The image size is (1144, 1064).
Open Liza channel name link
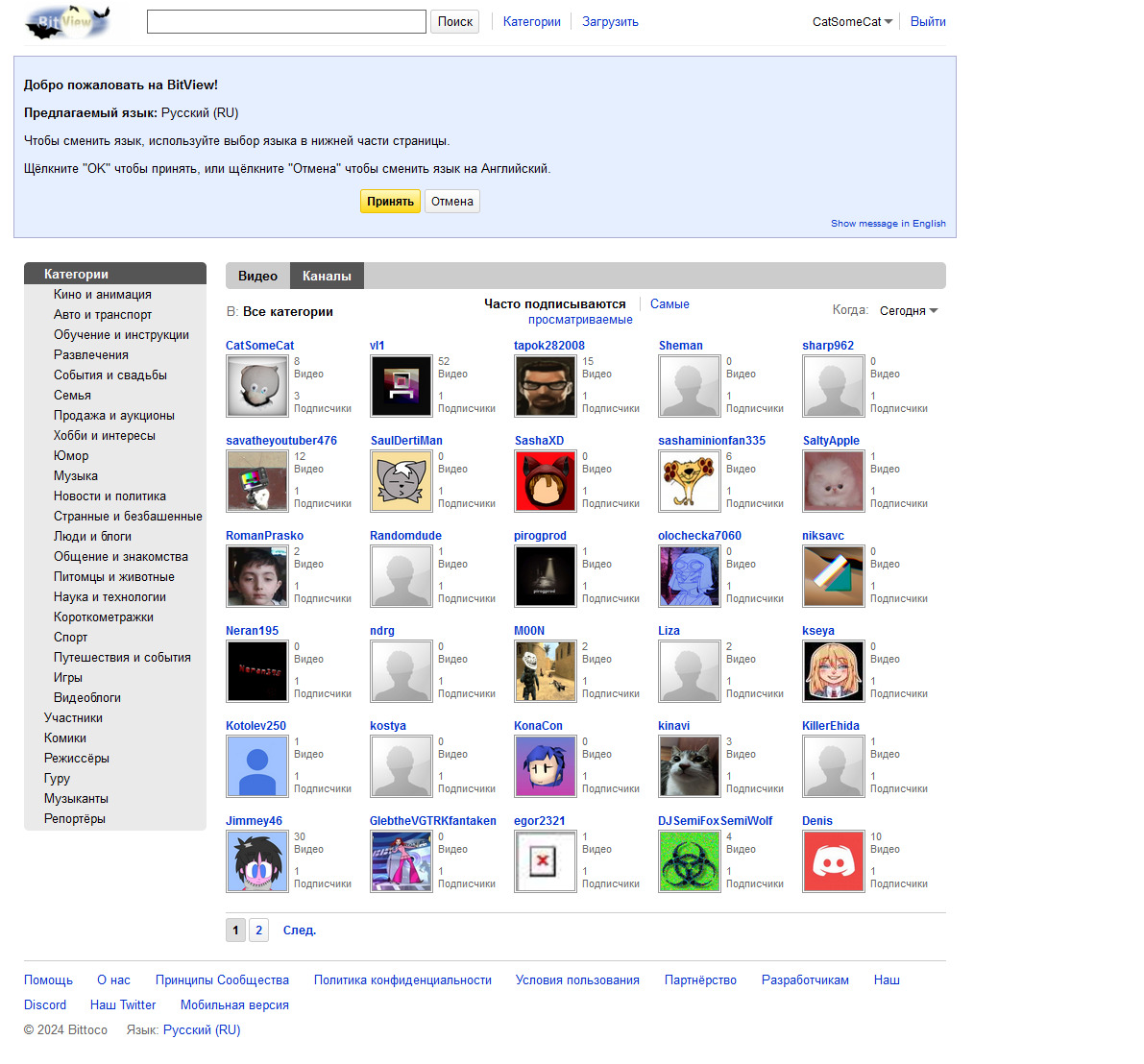point(669,631)
